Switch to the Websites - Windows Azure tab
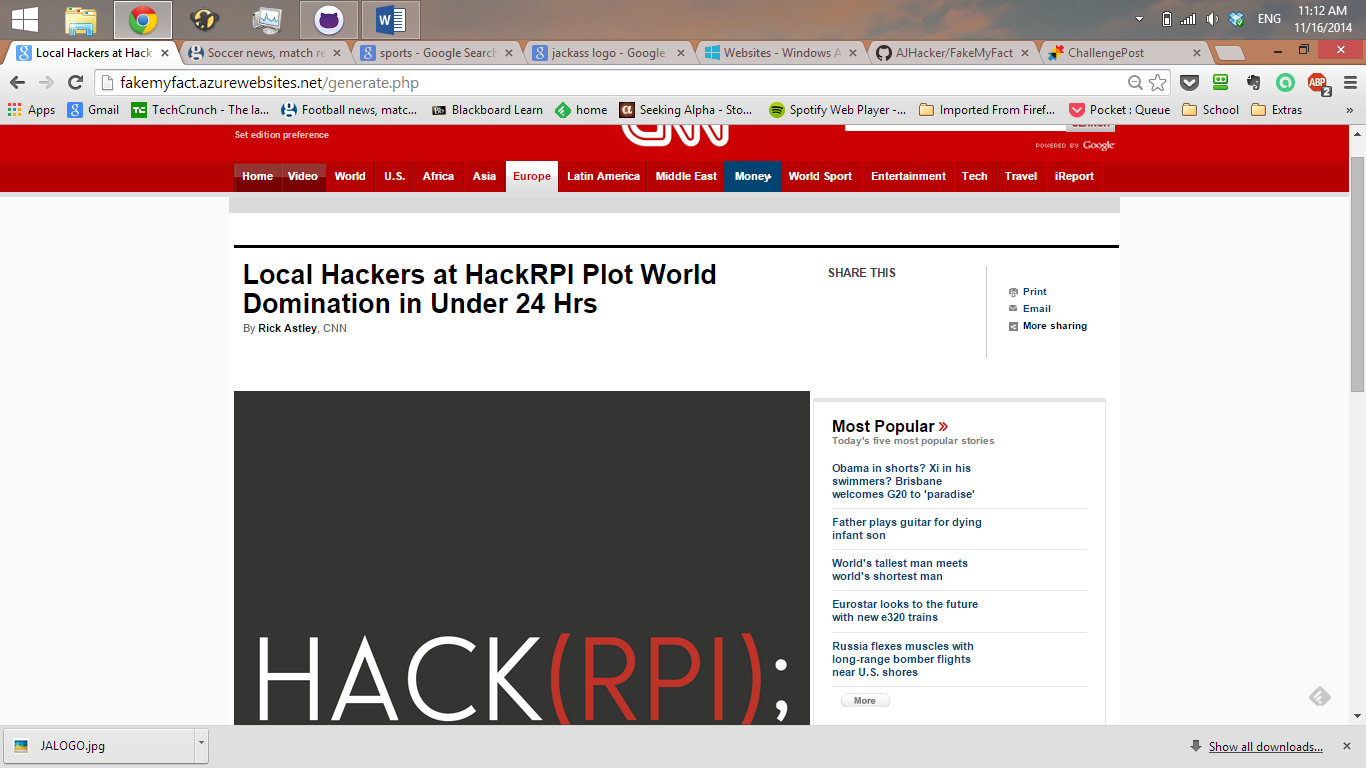The height and width of the screenshot is (768, 1366). [x=781, y=53]
